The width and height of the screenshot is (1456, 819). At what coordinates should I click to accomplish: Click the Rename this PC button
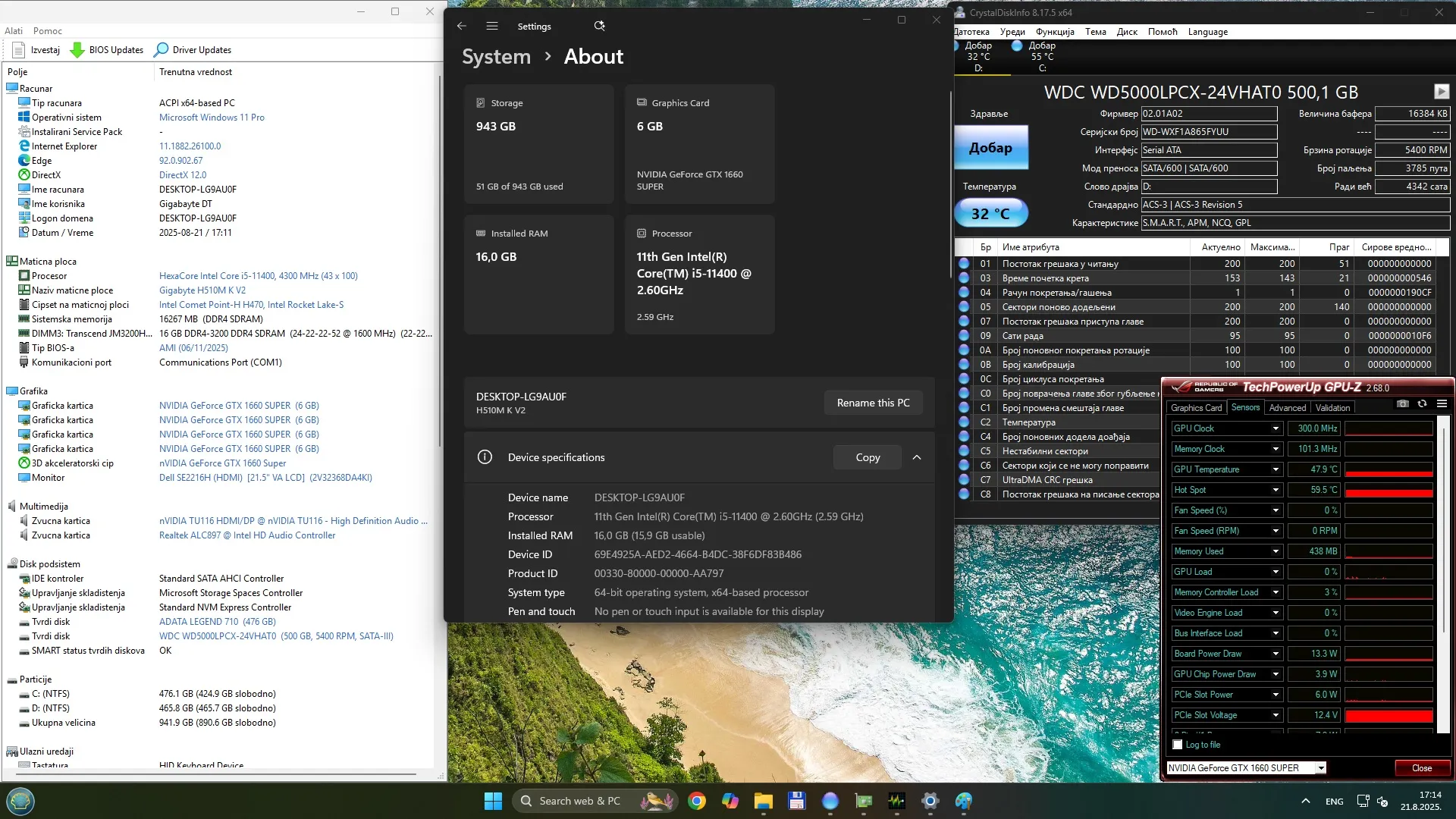pyautogui.click(x=873, y=403)
